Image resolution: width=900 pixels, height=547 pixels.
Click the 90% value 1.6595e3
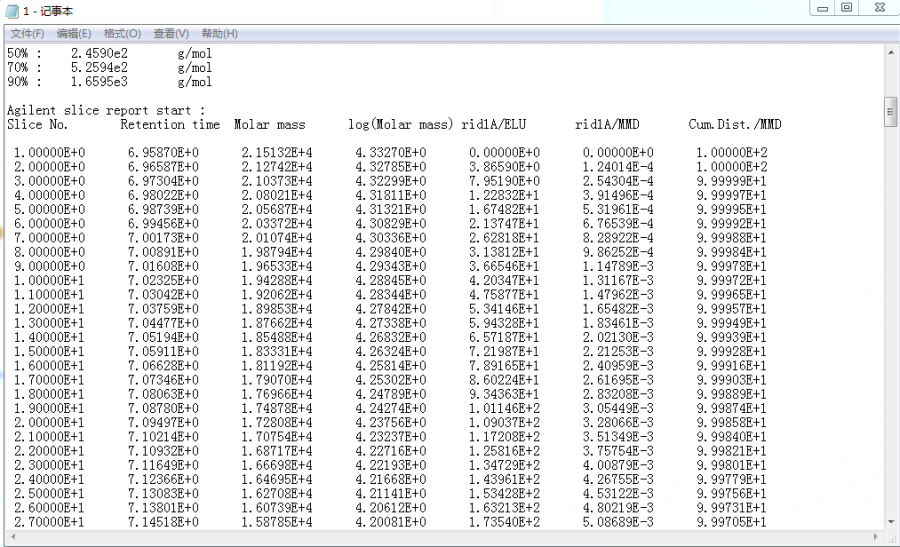99,82
